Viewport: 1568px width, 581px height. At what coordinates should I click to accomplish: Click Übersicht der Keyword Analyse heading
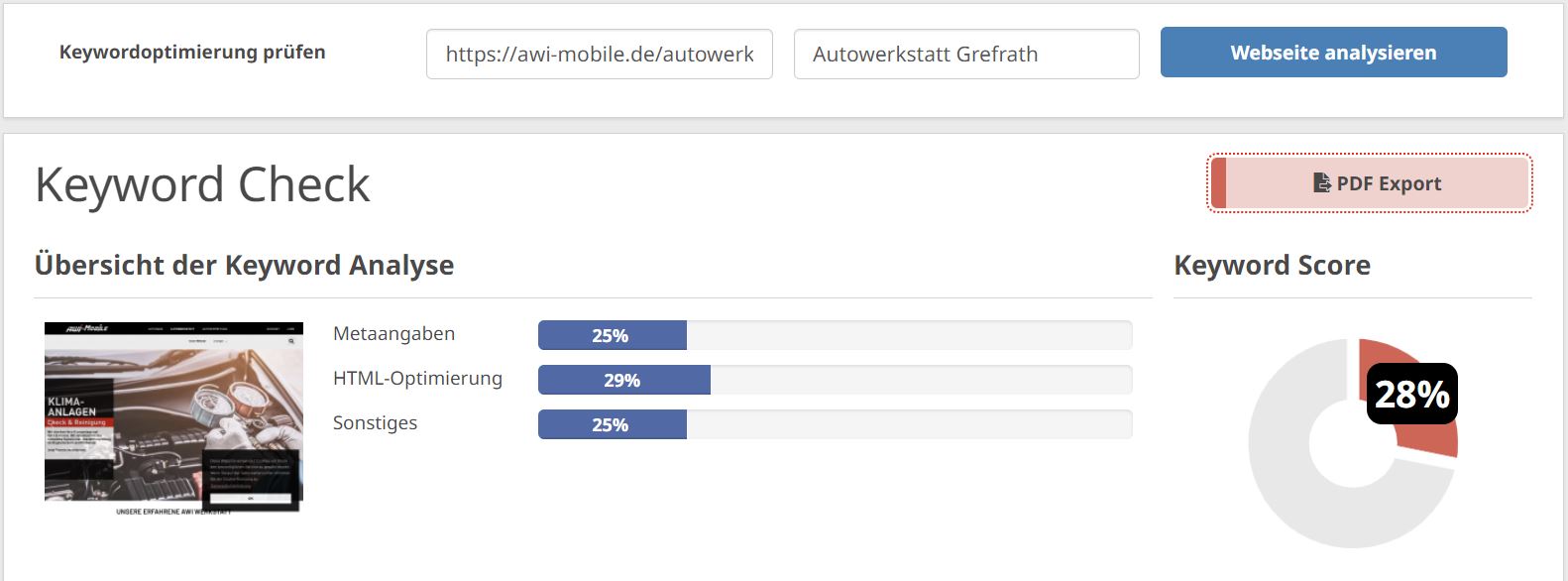coord(244,265)
